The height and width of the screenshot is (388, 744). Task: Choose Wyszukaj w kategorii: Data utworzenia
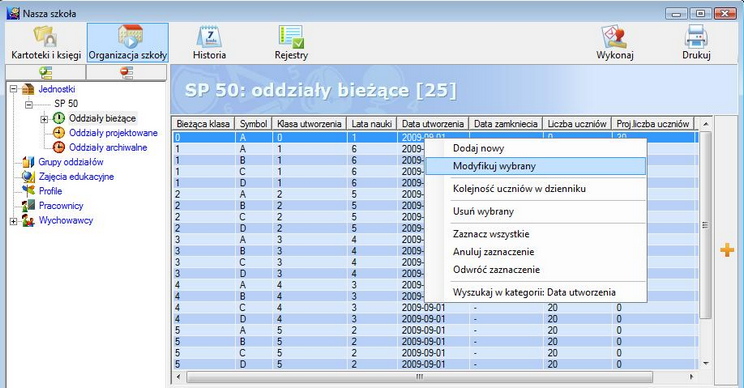[x=536, y=292]
